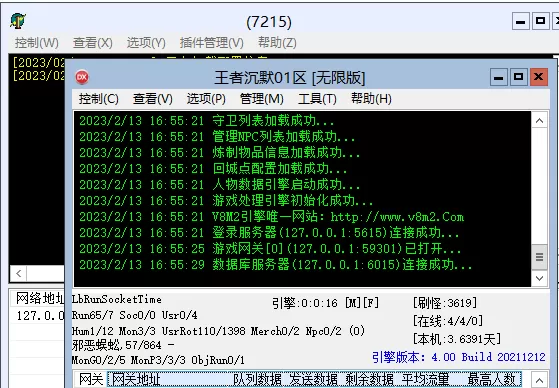This screenshot has width=559, height=388.
Task: Maximize the 7215 window
Action: pyautogui.click(x=540, y=21)
